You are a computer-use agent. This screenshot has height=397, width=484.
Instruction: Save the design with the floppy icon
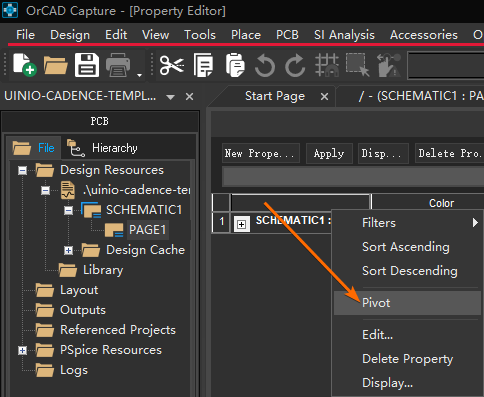pyautogui.click(x=87, y=65)
